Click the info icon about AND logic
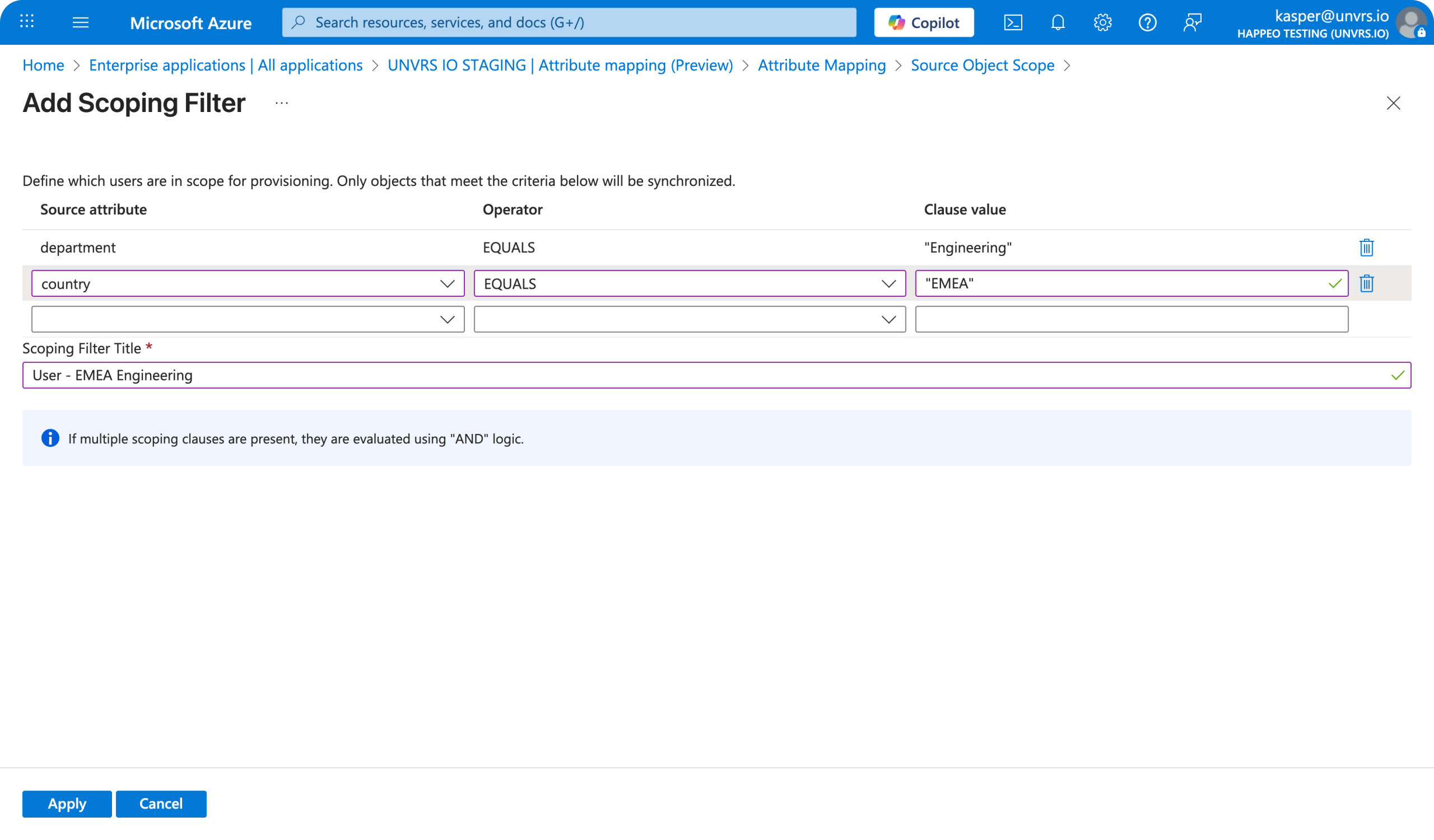Screen dimensions: 1434x840 [x=50, y=438]
